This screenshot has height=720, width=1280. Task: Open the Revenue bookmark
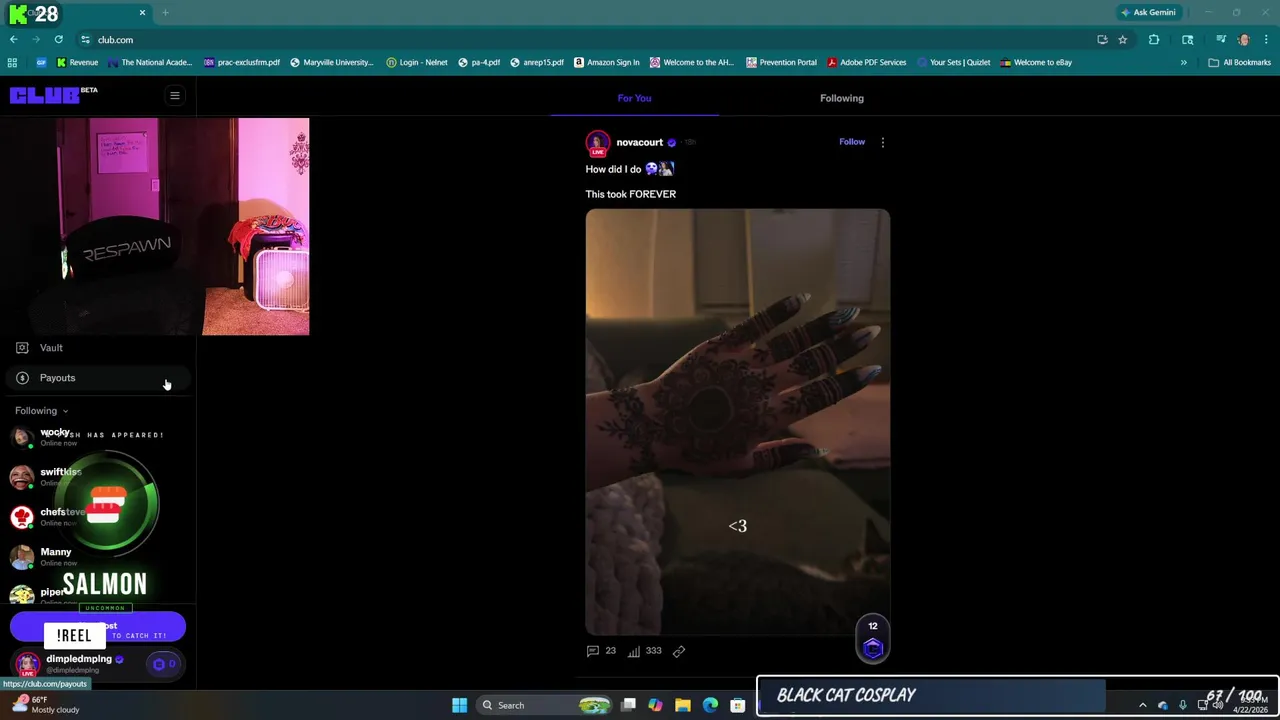77,62
